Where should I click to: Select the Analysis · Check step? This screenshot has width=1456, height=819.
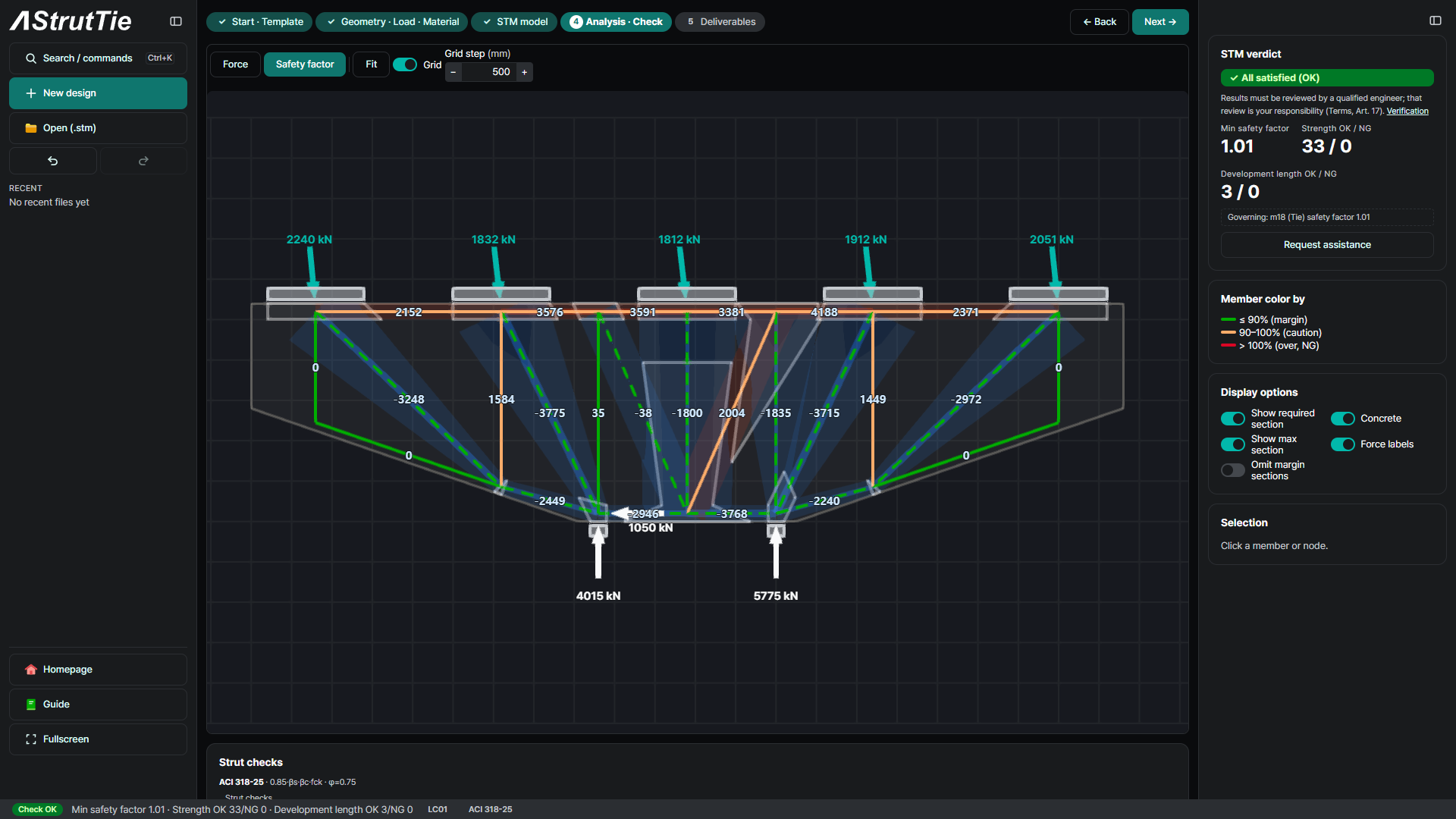616,22
